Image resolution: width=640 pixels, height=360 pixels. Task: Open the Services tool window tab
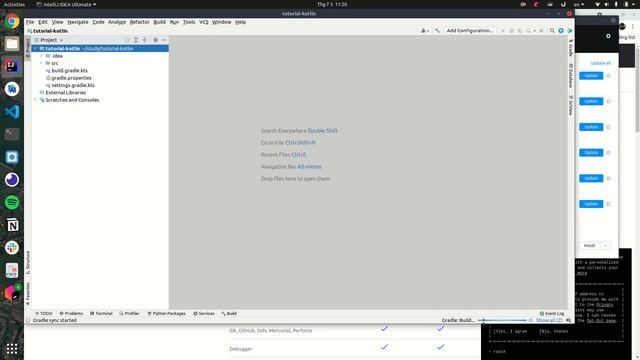click(x=204, y=313)
